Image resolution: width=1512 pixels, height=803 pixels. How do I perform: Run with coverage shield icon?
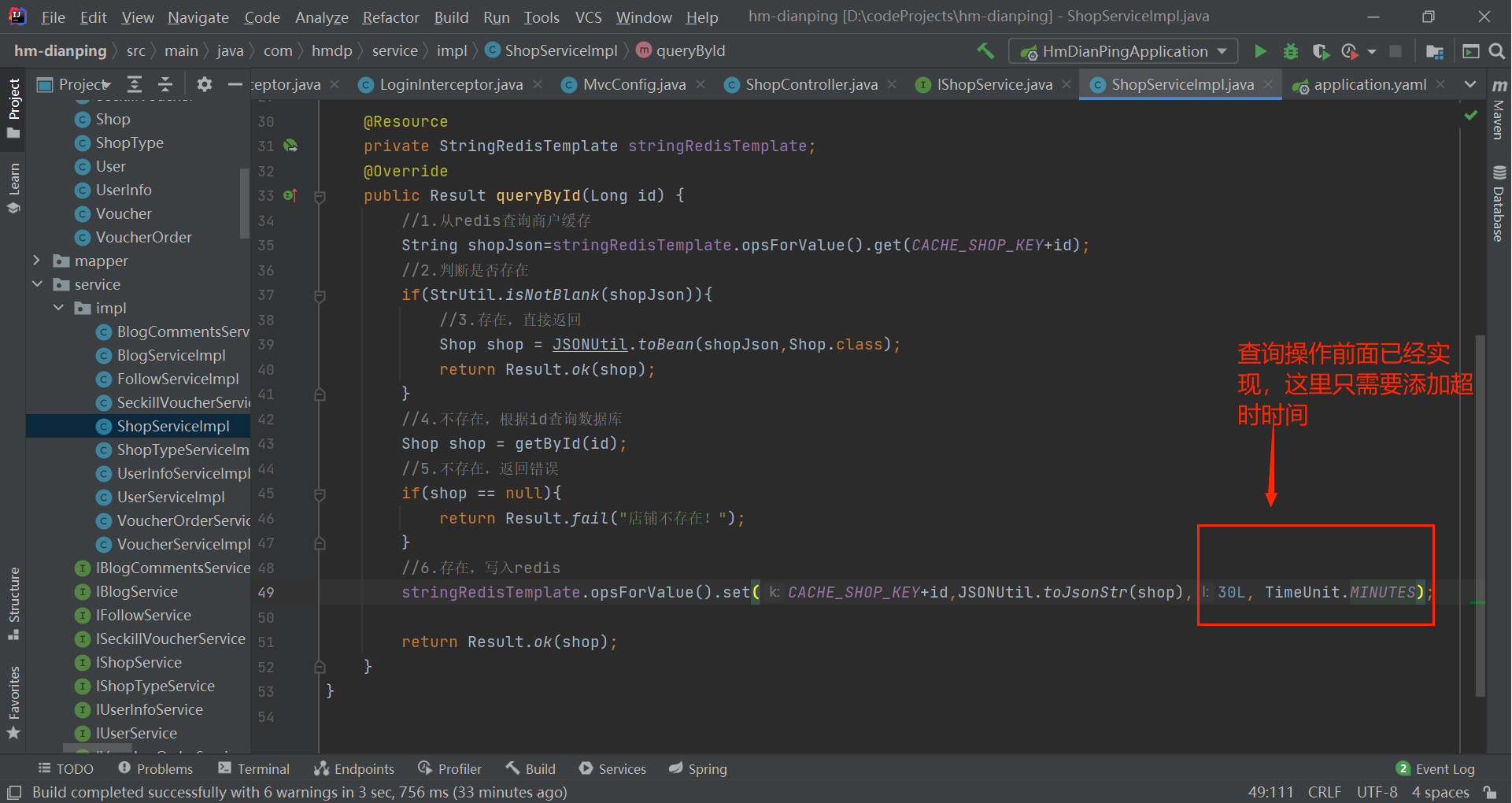point(1321,51)
